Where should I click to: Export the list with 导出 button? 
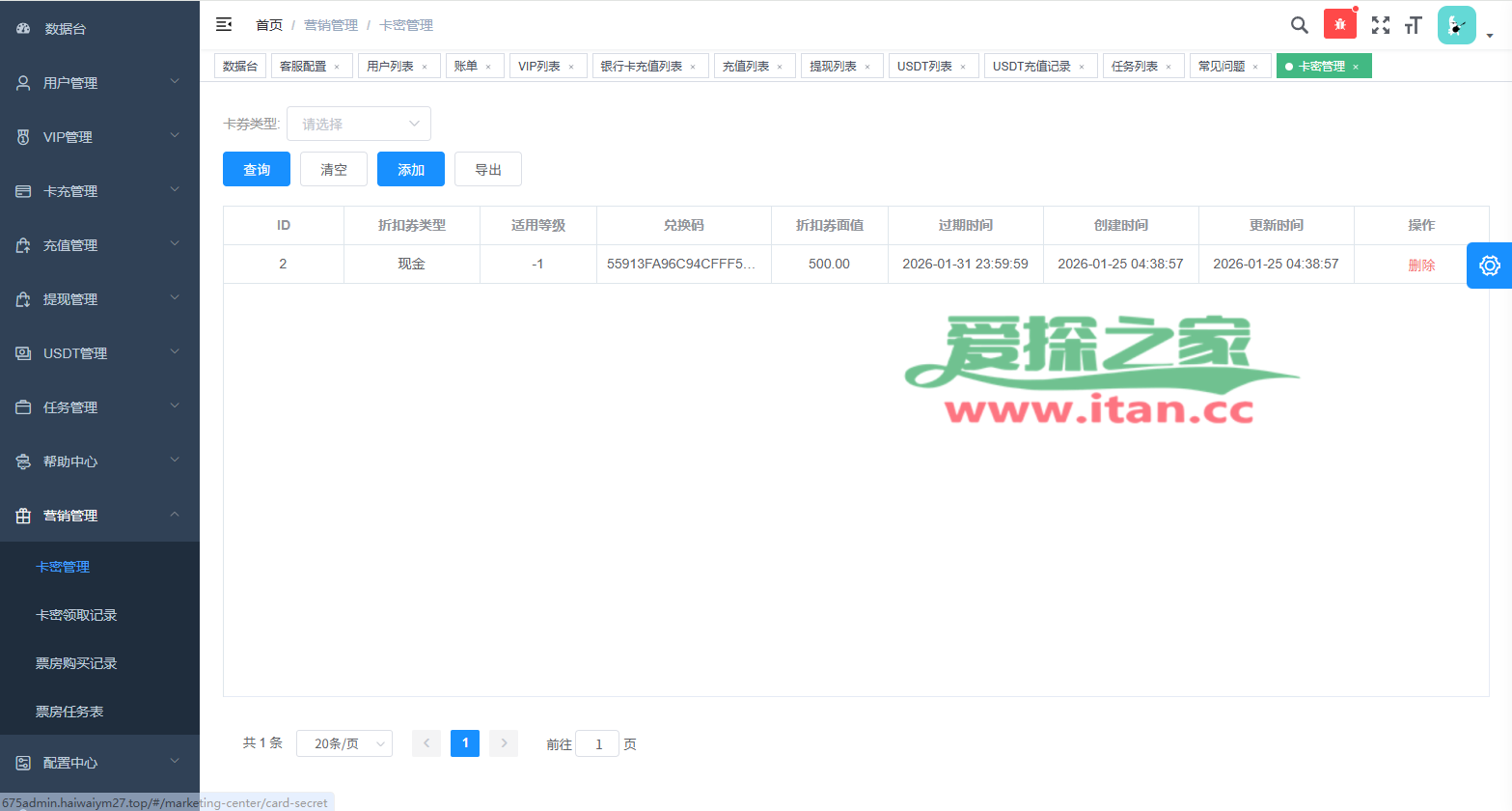click(487, 169)
